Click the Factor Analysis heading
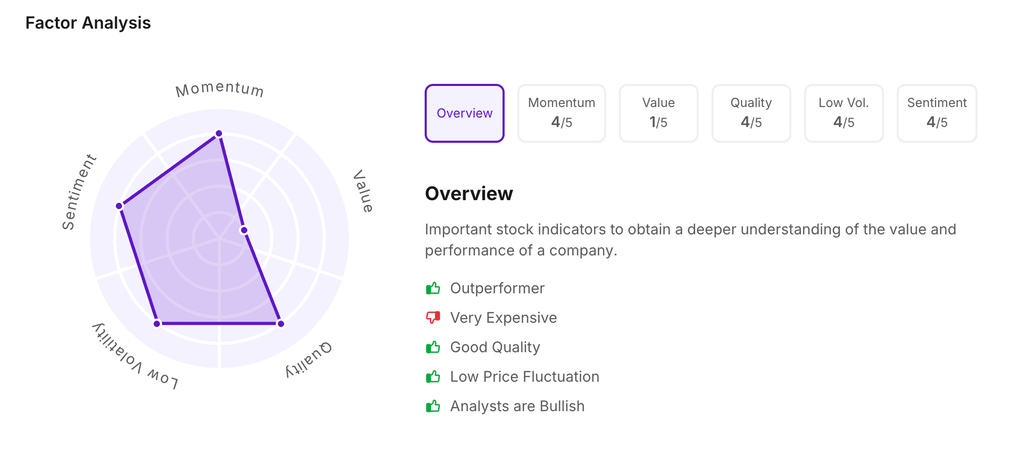 pyautogui.click(x=88, y=23)
